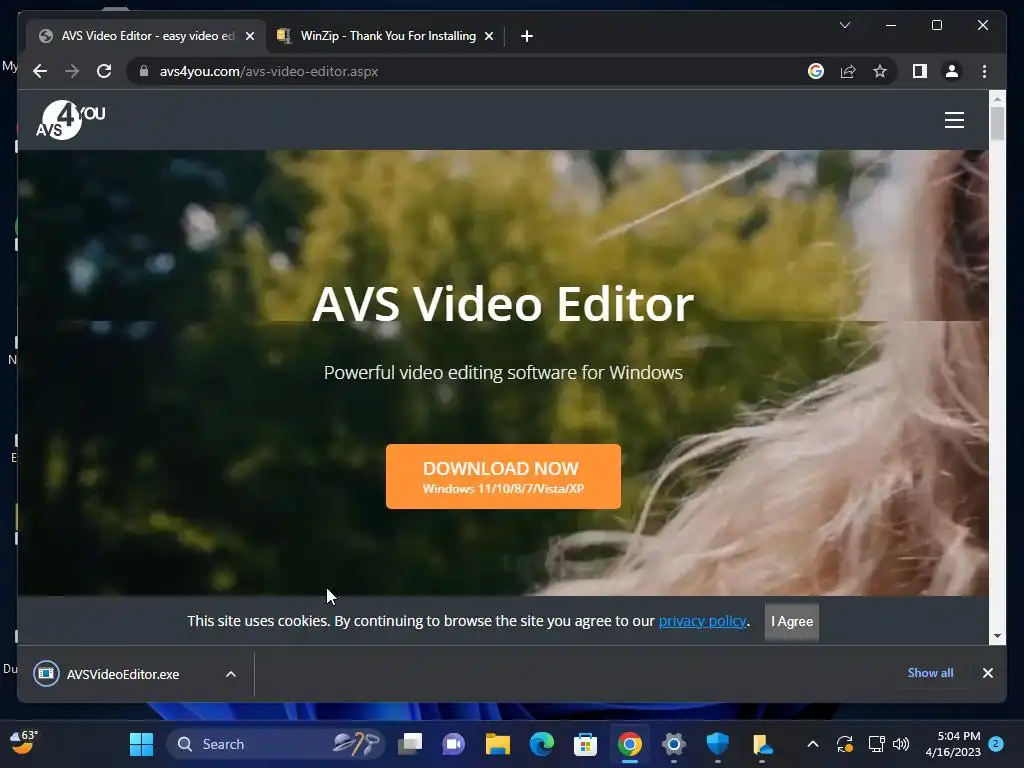Open the Teams Chat taskbar icon
The width and height of the screenshot is (1024, 768).
pos(454,744)
